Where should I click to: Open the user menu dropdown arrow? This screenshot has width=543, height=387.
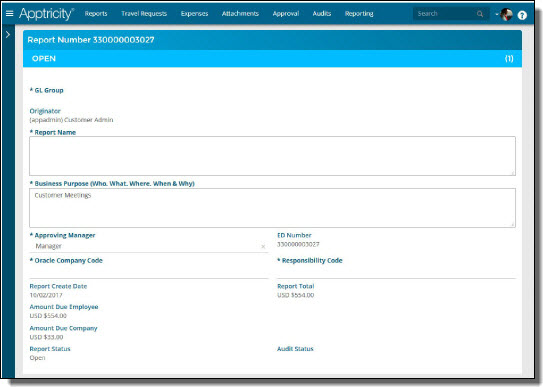(x=497, y=14)
